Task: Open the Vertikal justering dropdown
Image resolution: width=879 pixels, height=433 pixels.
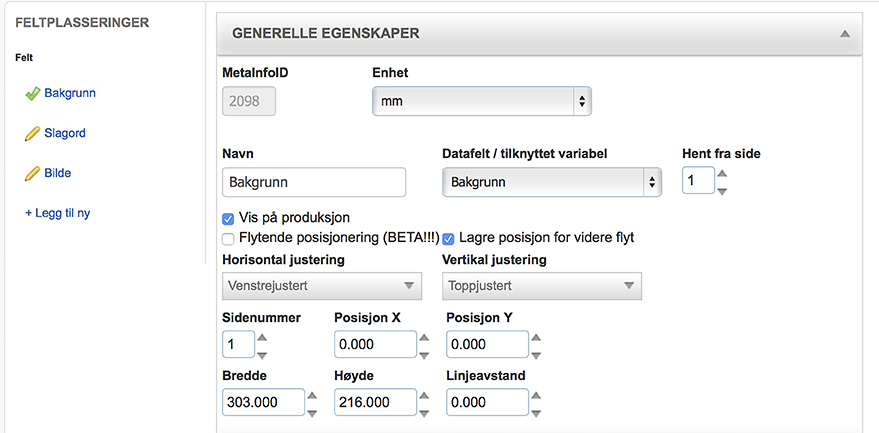Action: [541, 286]
